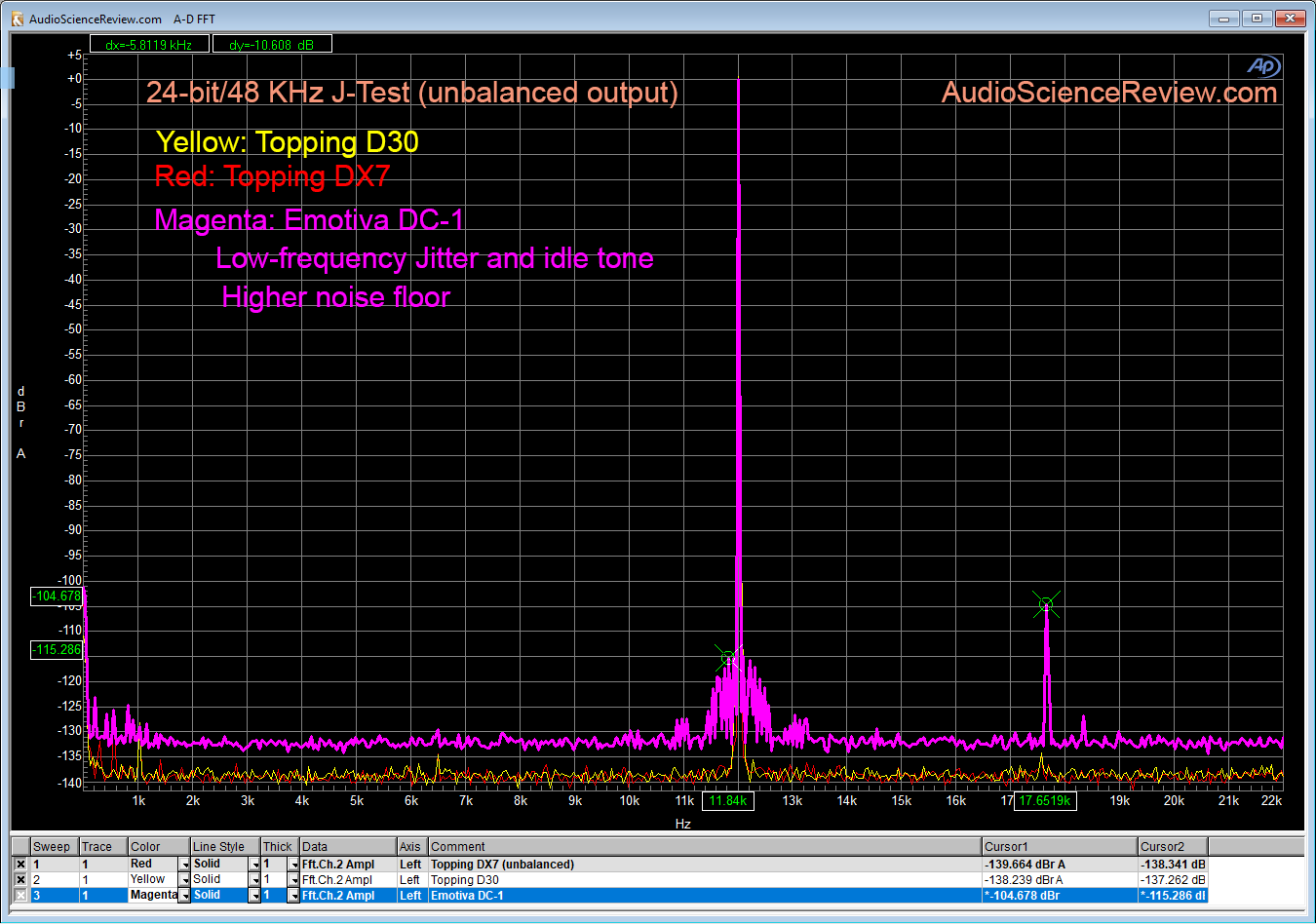The height and width of the screenshot is (924, 1316).
Task: Click the -138.239 dBr A cursor1 value
Action: (x=1060, y=880)
